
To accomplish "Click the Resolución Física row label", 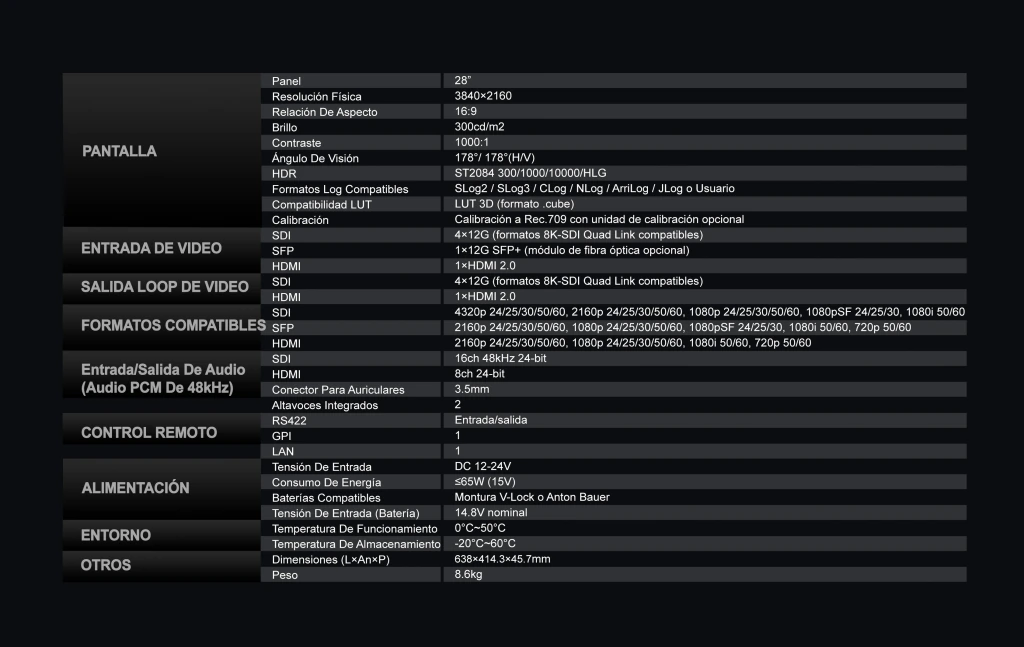I will [317, 97].
